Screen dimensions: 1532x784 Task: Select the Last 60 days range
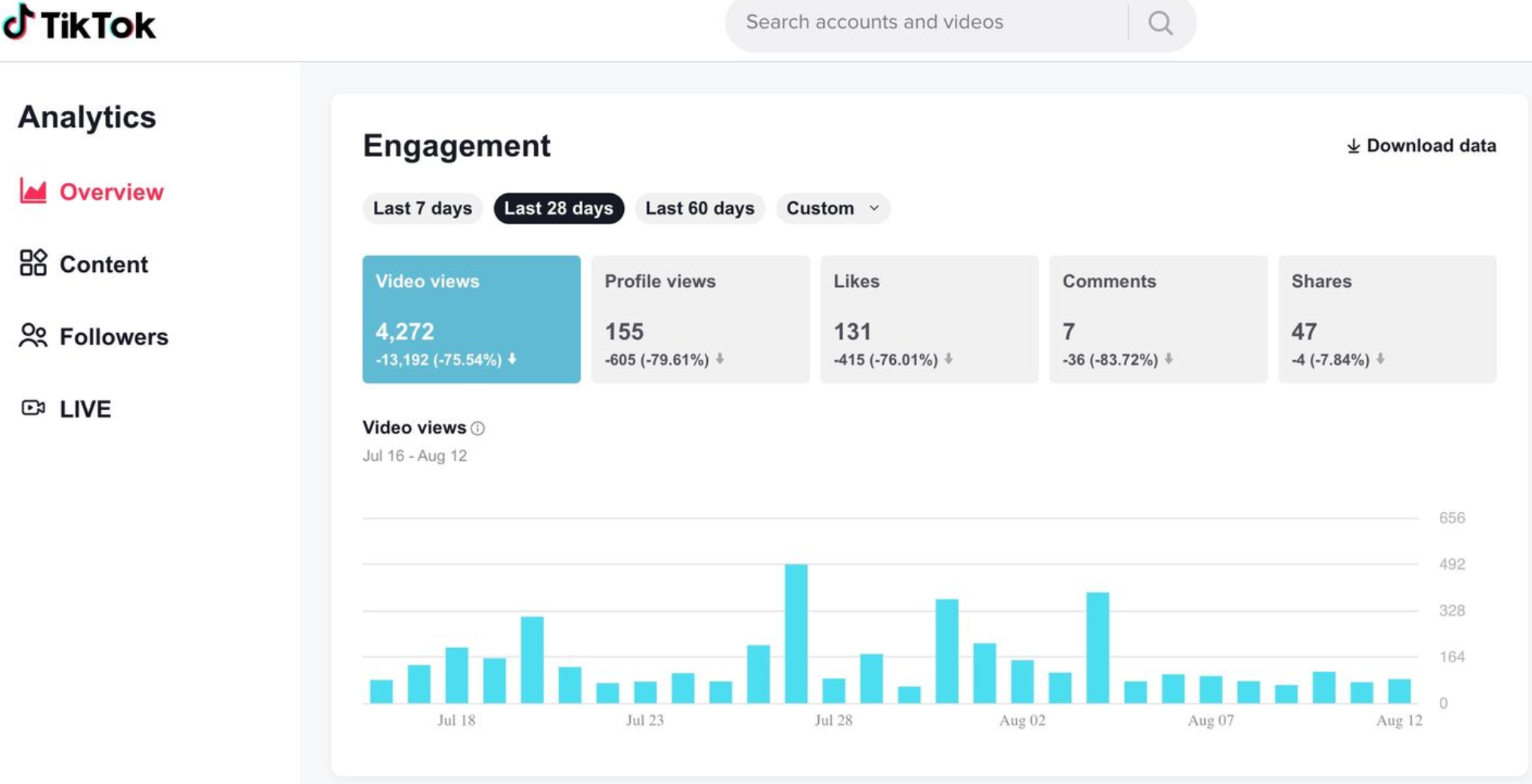click(x=700, y=208)
